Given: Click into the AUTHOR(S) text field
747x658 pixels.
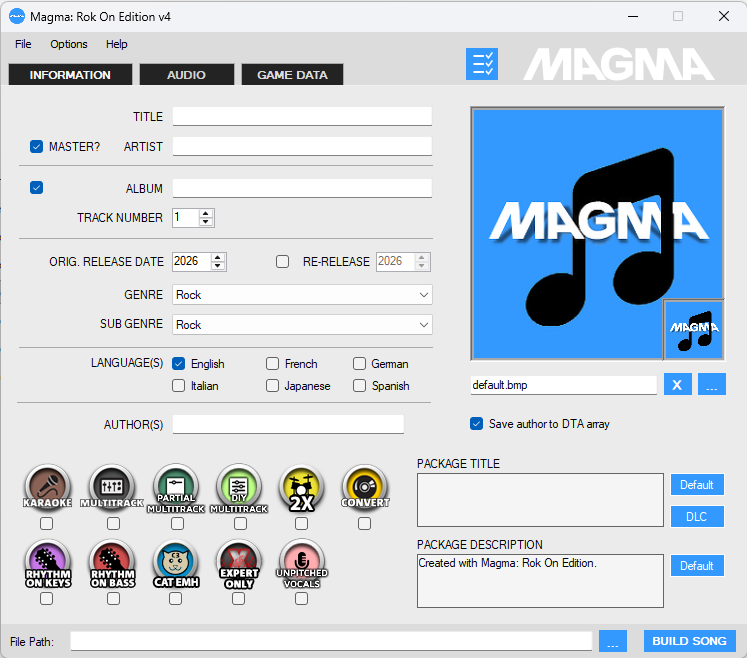Looking at the screenshot, I should [x=288, y=424].
